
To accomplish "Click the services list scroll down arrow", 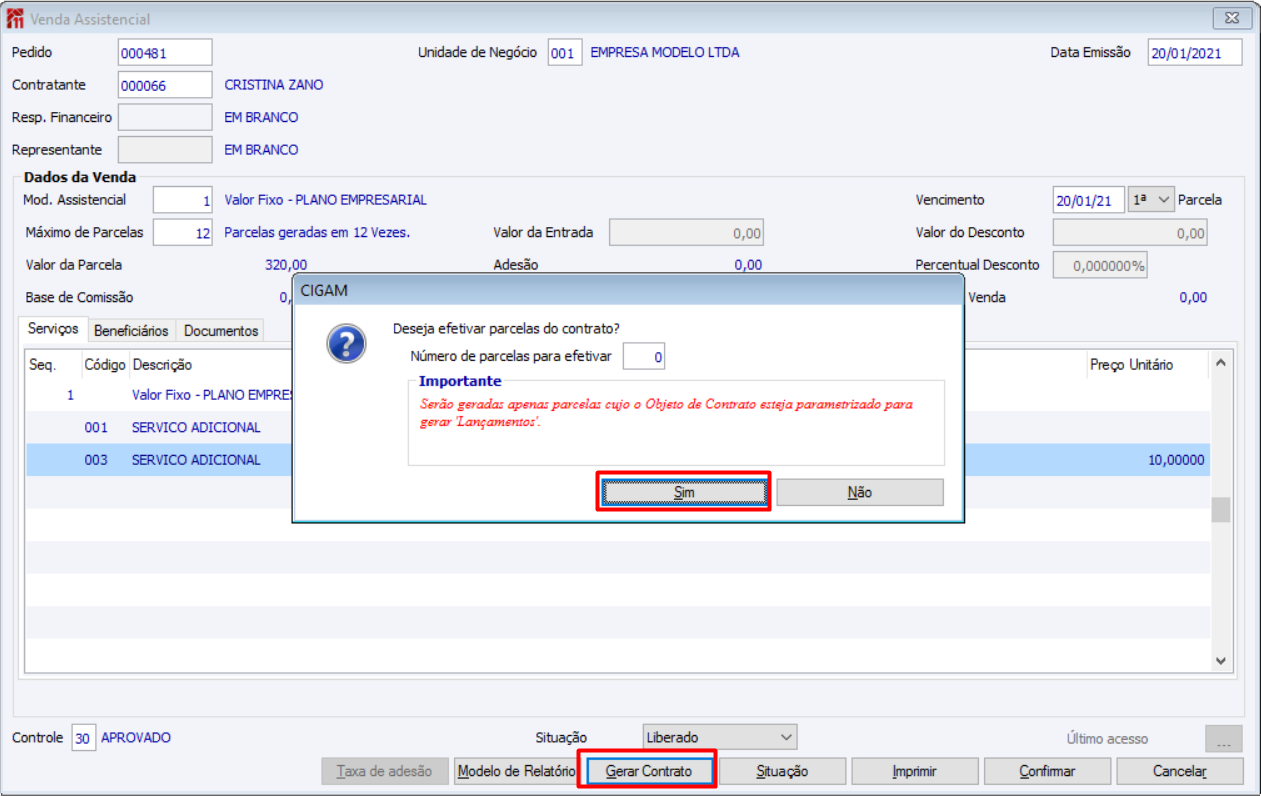I will (1220, 660).
